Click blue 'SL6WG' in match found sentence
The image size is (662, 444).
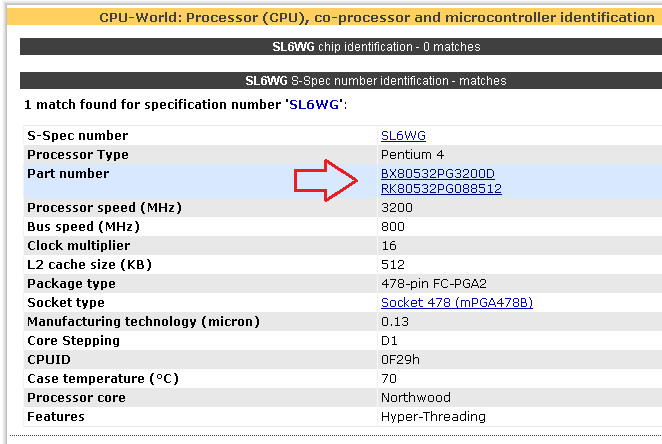(x=314, y=104)
